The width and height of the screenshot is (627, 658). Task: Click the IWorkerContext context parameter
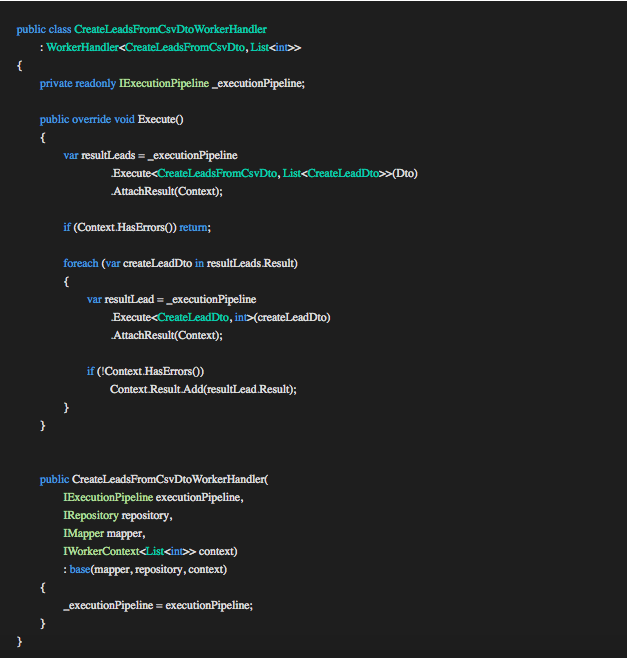coord(149,551)
